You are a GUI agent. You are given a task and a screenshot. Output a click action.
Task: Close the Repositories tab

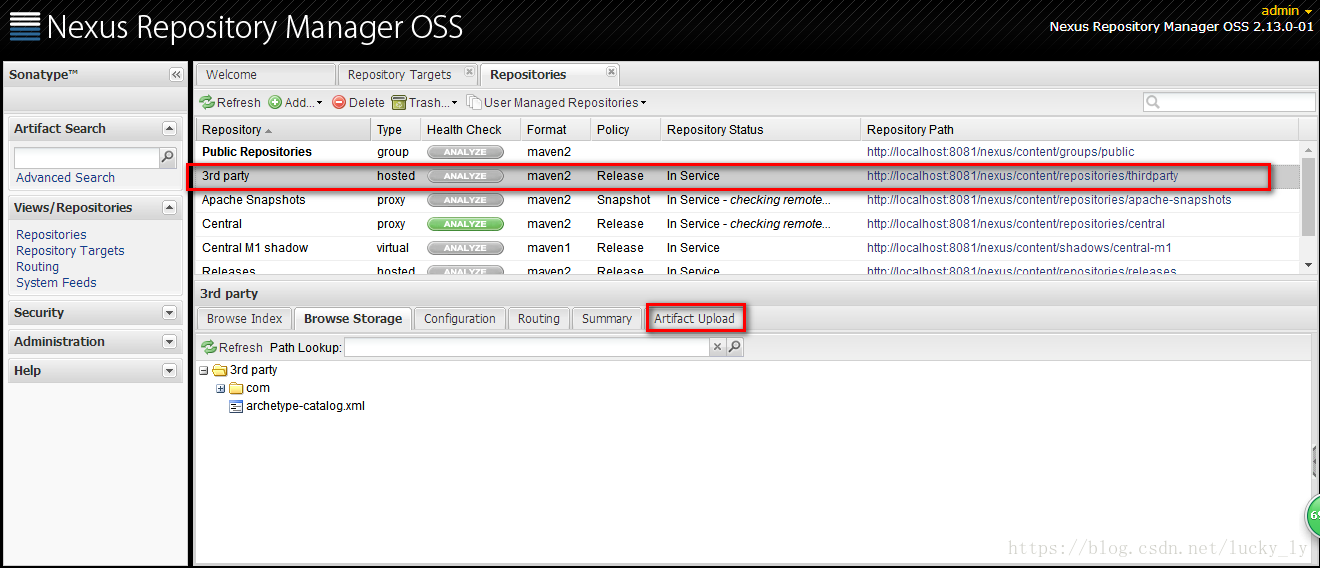click(x=611, y=72)
